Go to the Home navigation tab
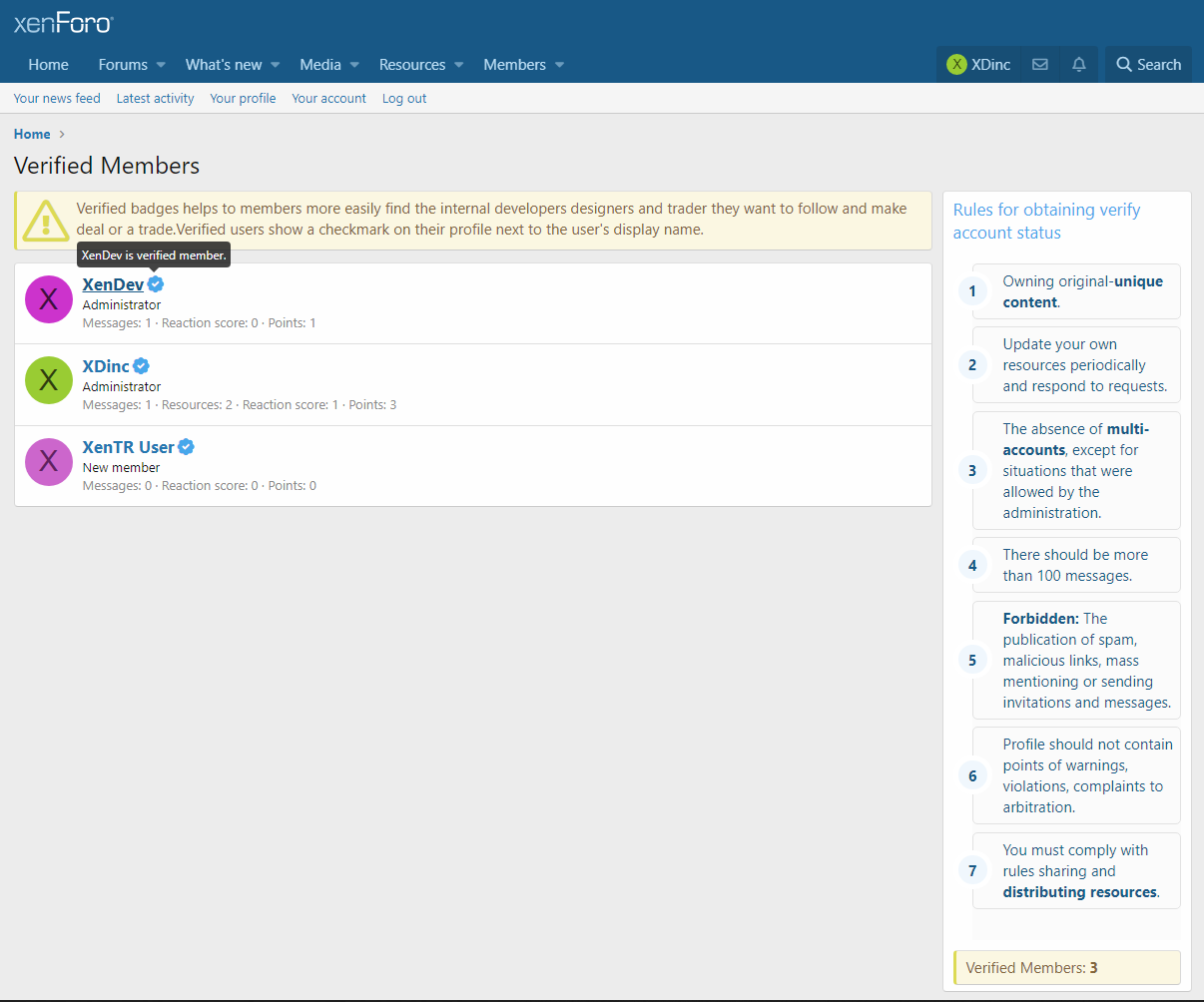Viewport: 1204px width, 1002px height. pos(48,65)
